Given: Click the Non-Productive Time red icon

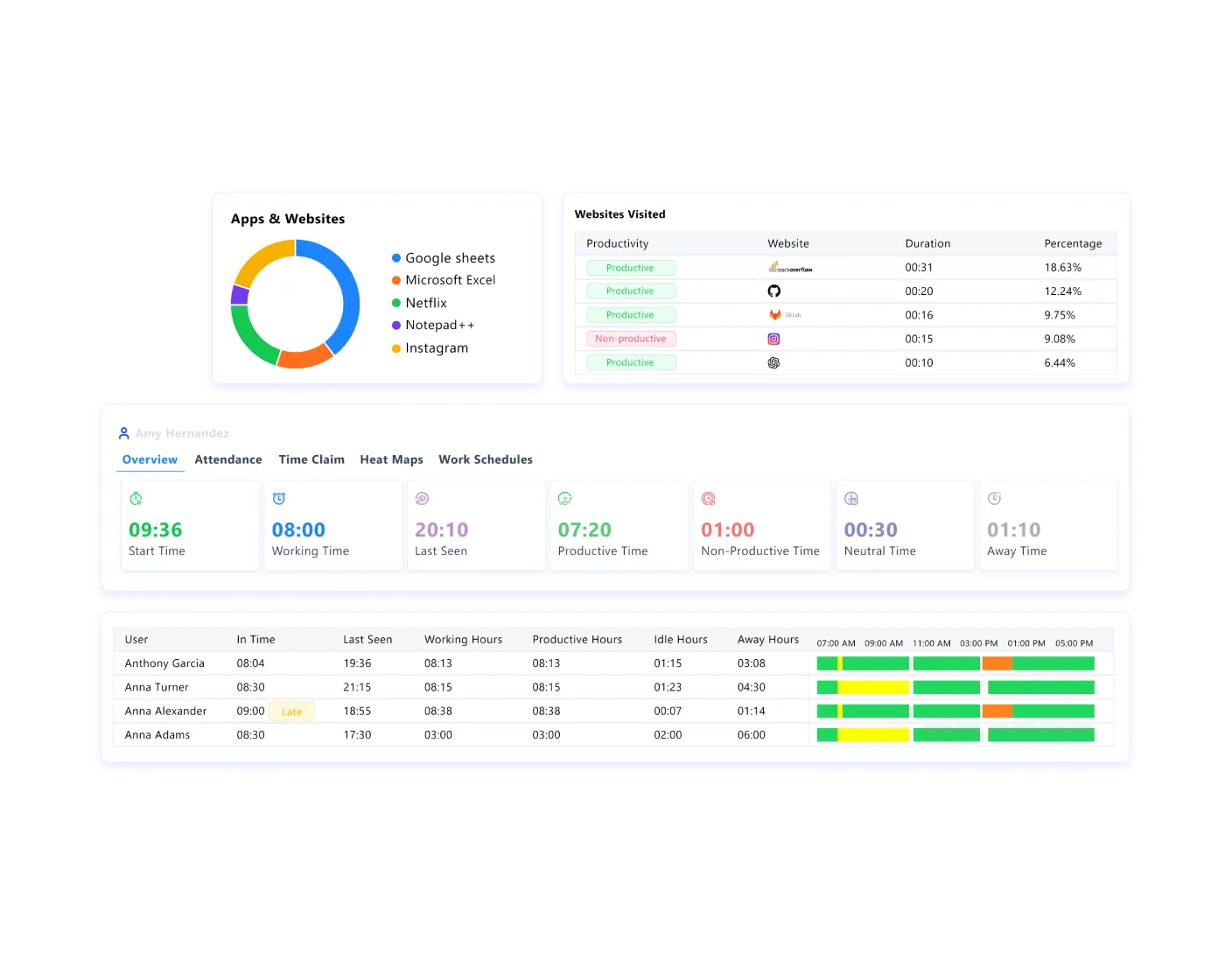Looking at the screenshot, I should tap(708, 499).
